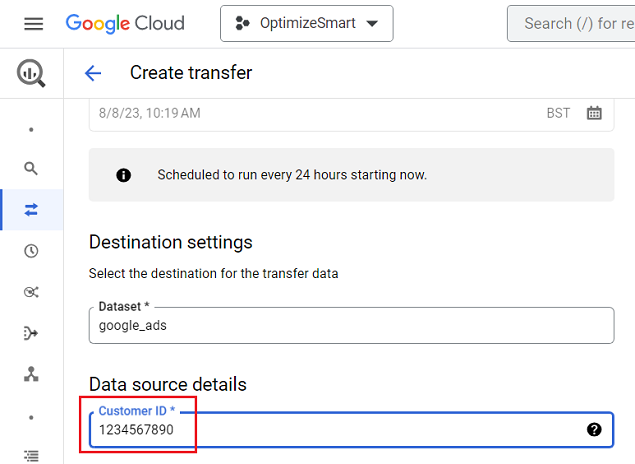Open SQL workspace search sidebar icon
635x464 pixels.
31,168
